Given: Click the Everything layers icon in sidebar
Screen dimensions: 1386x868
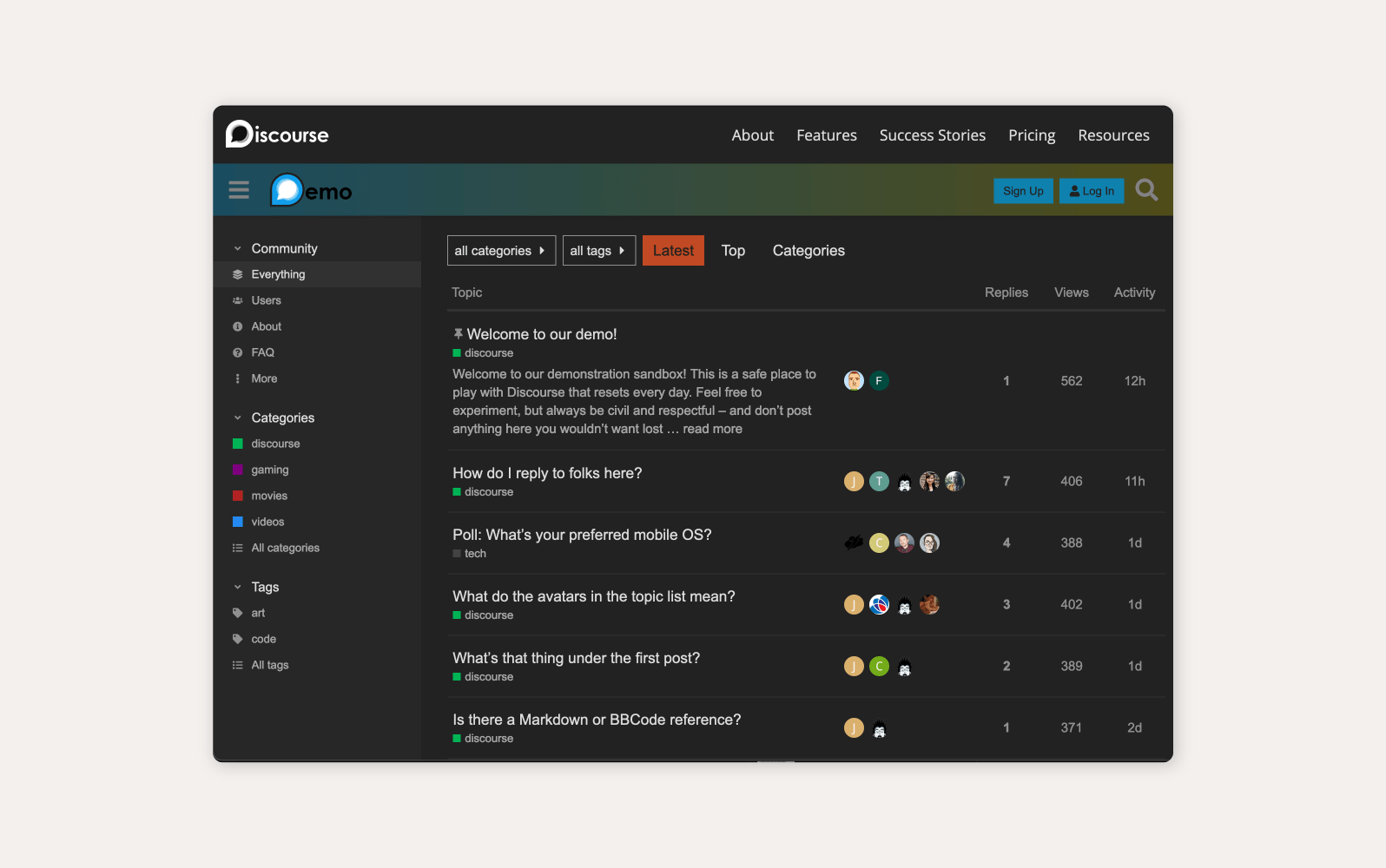Looking at the screenshot, I should (238, 274).
